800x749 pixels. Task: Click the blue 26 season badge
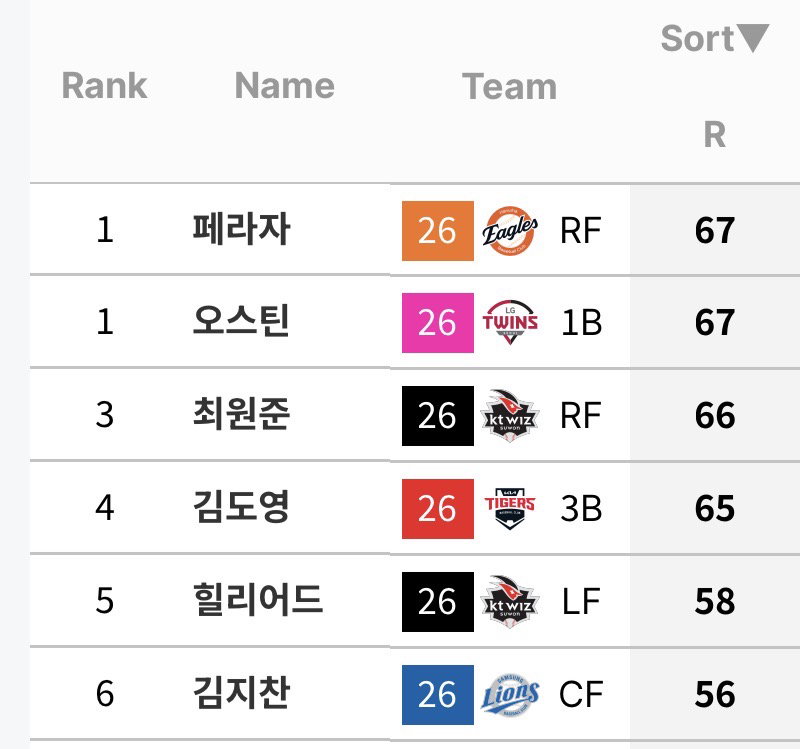438,694
